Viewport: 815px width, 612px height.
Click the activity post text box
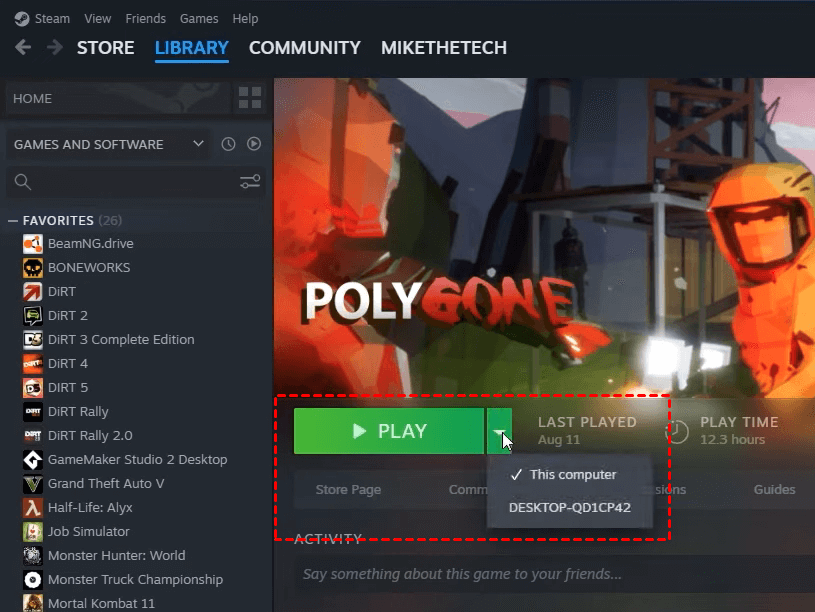555,574
